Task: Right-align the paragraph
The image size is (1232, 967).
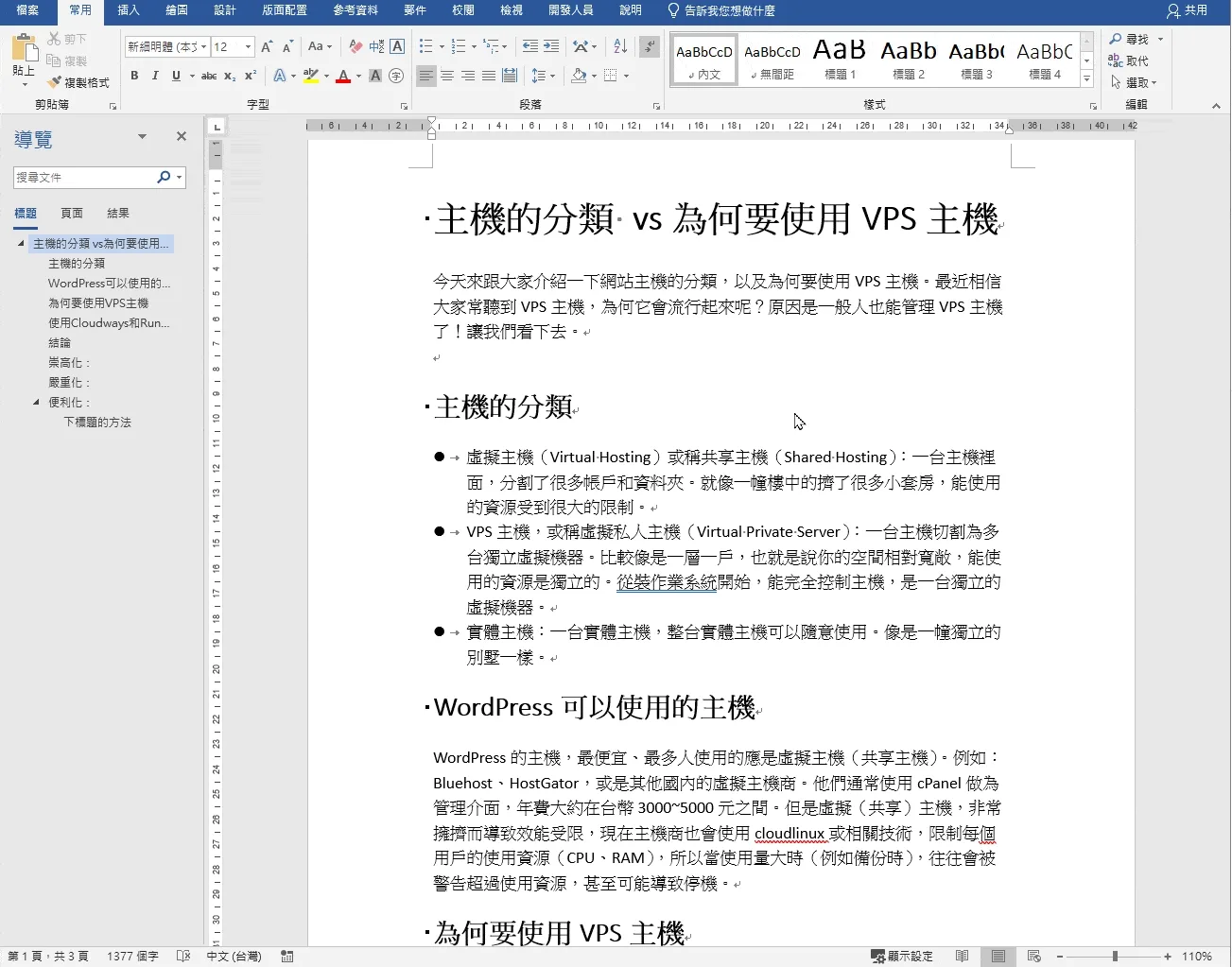Action: pos(468,76)
